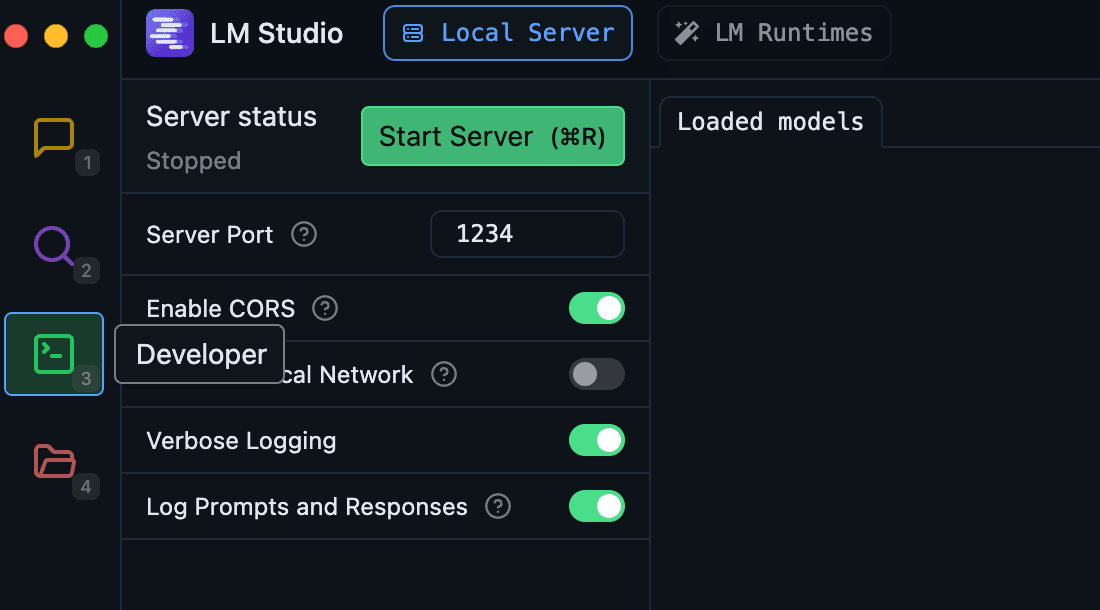Click the Developer tooltip label
Image resolution: width=1100 pixels, height=610 pixels.
coord(199,354)
